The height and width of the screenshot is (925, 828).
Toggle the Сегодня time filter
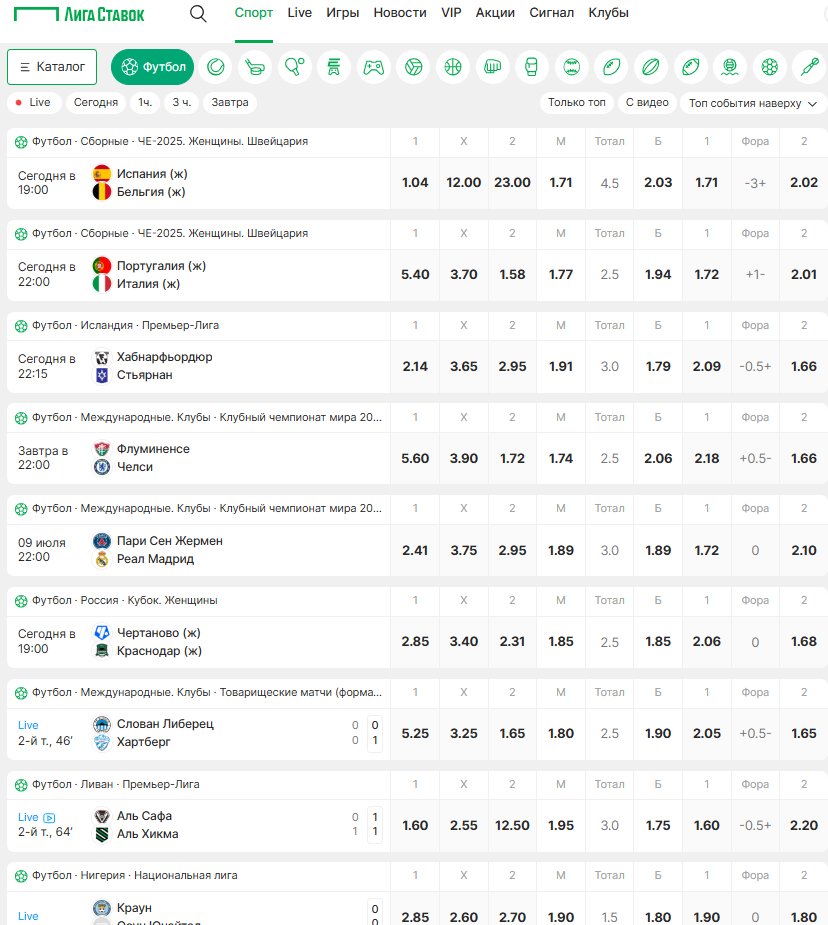(96, 102)
